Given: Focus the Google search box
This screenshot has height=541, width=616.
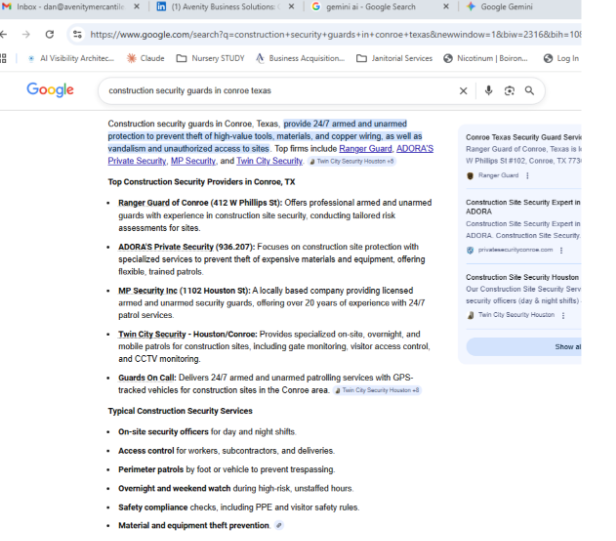Looking at the screenshot, I should point(279,91).
